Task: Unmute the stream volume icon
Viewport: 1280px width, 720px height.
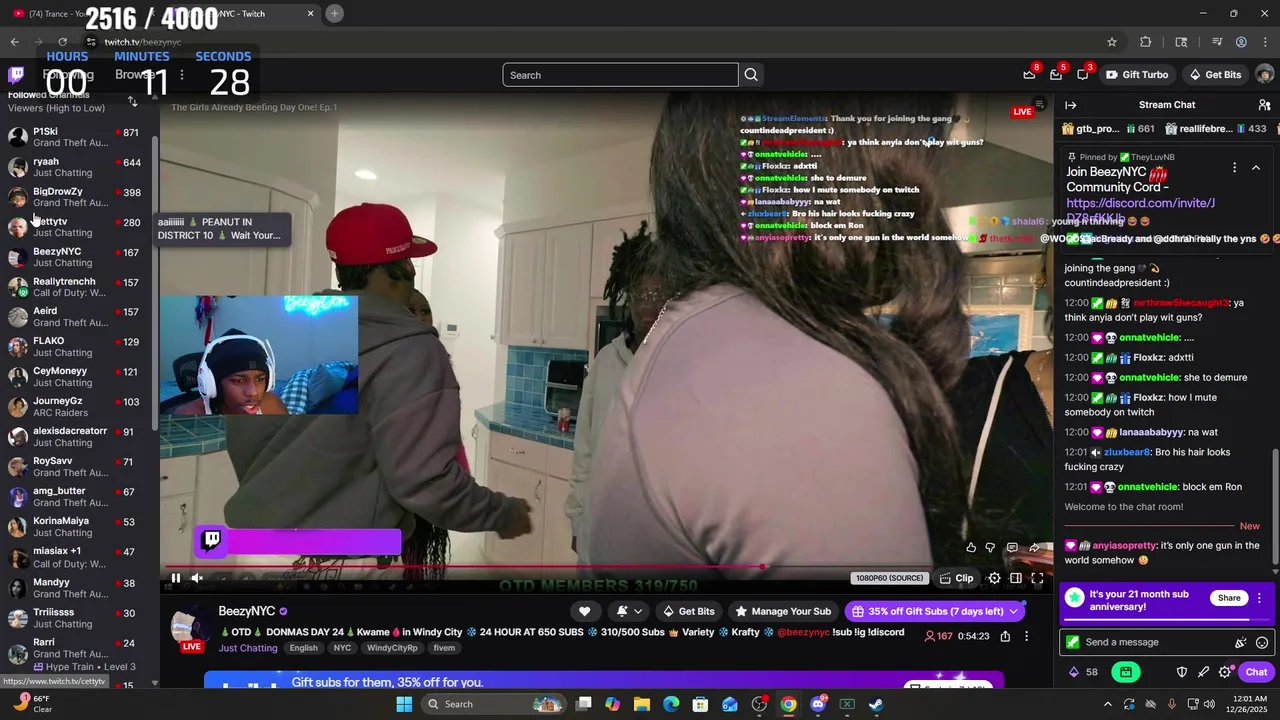Action: (x=197, y=578)
